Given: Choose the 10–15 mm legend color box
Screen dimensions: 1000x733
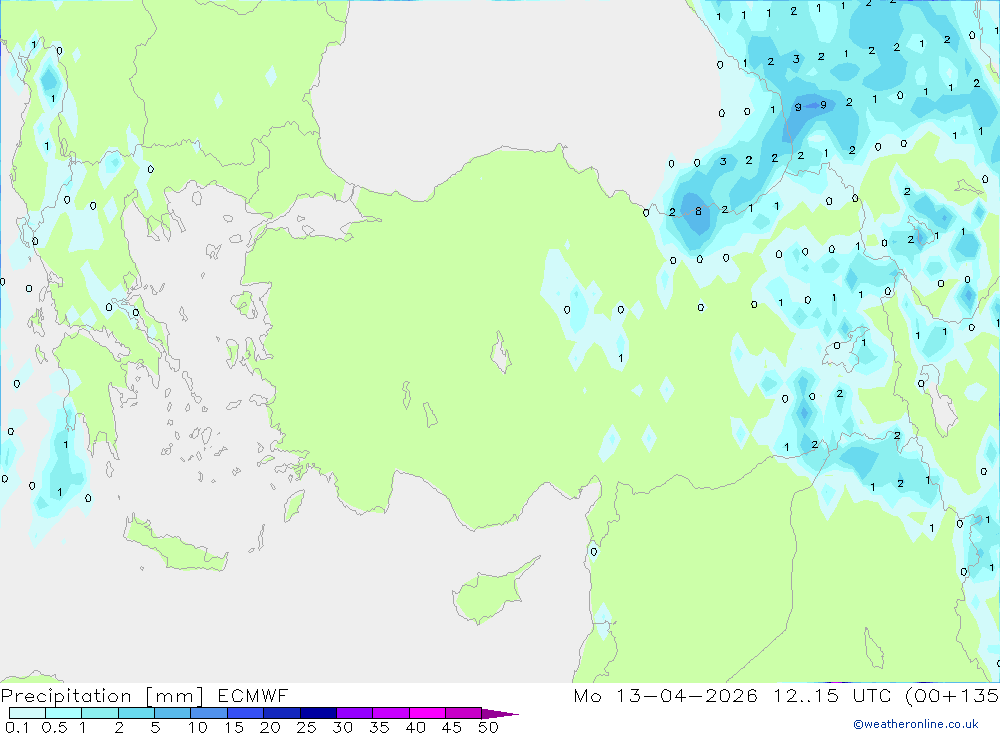Looking at the screenshot, I should pyautogui.click(x=209, y=713).
